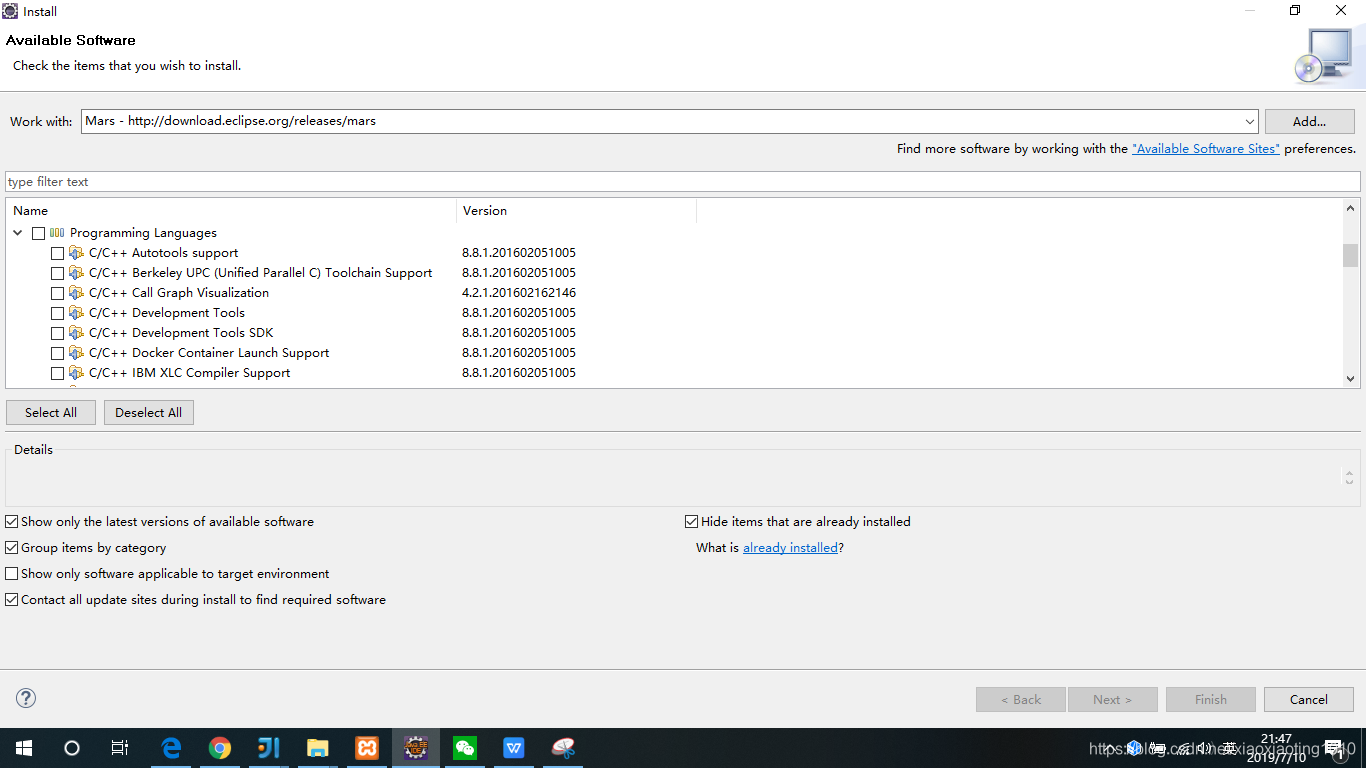The image size is (1366, 768).
Task: Check C/C++ Call Graph Visualization
Action: tap(57, 293)
